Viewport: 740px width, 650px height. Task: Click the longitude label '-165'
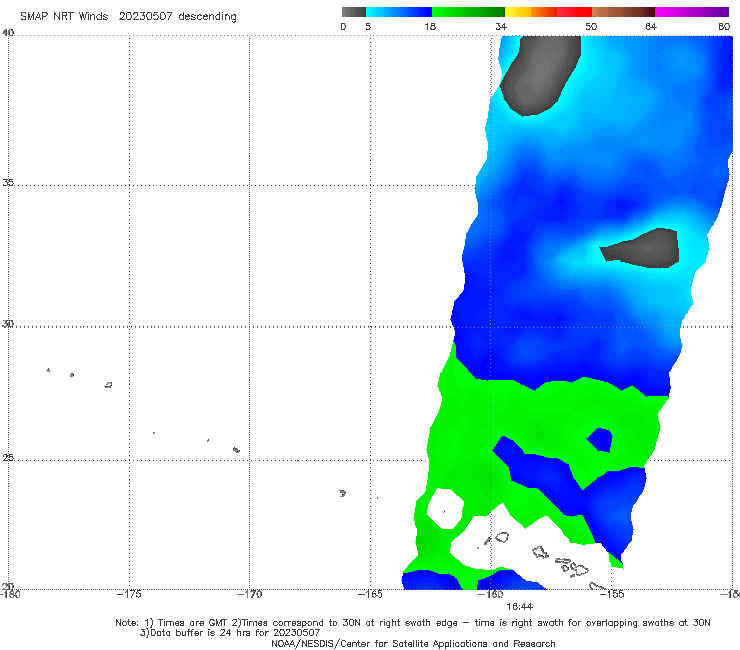(370, 594)
